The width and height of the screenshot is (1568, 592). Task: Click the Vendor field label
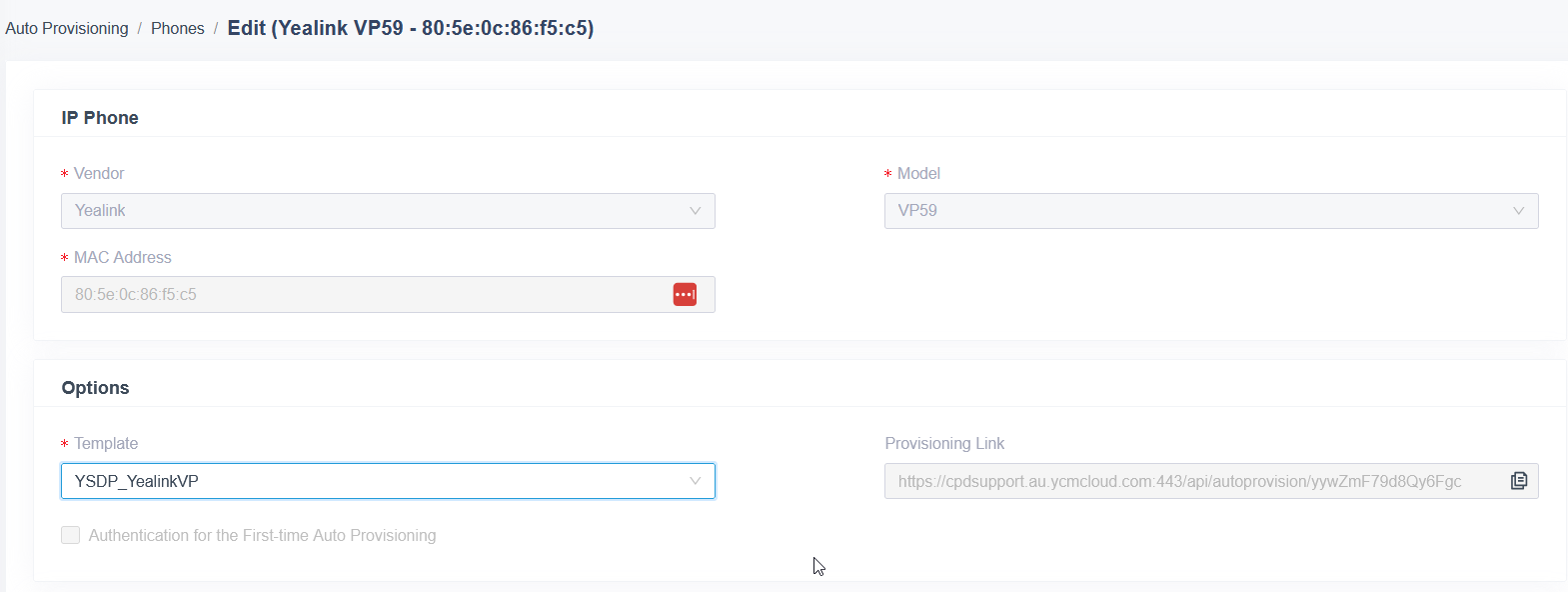(99, 173)
